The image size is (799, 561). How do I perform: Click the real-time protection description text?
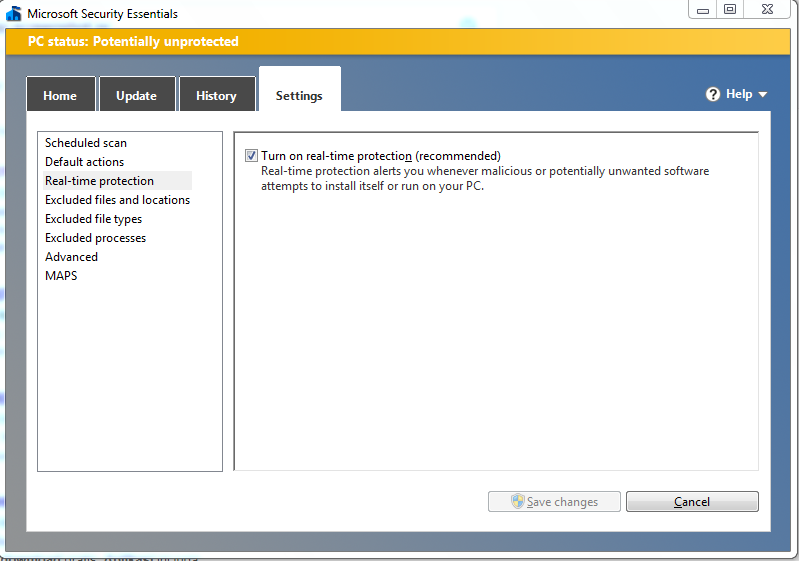pyautogui.click(x=485, y=178)
